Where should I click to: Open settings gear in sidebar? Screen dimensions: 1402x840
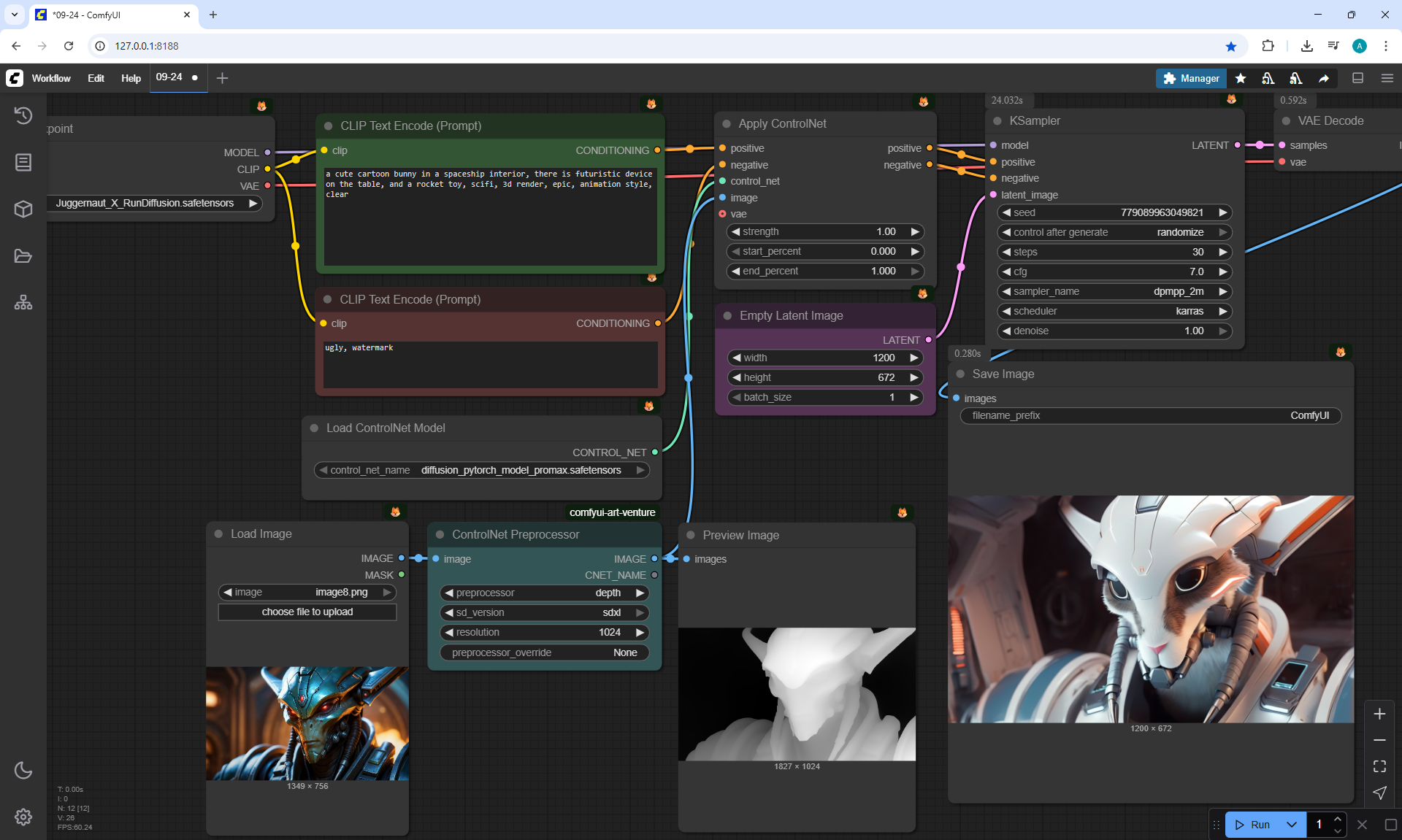coord(23,817)
